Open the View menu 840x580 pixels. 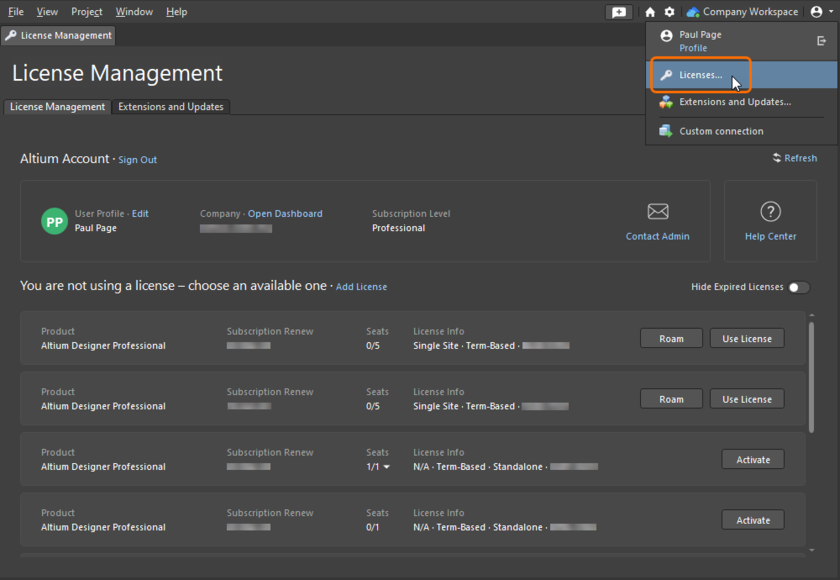pyautogui.click(x=46, y=11)
